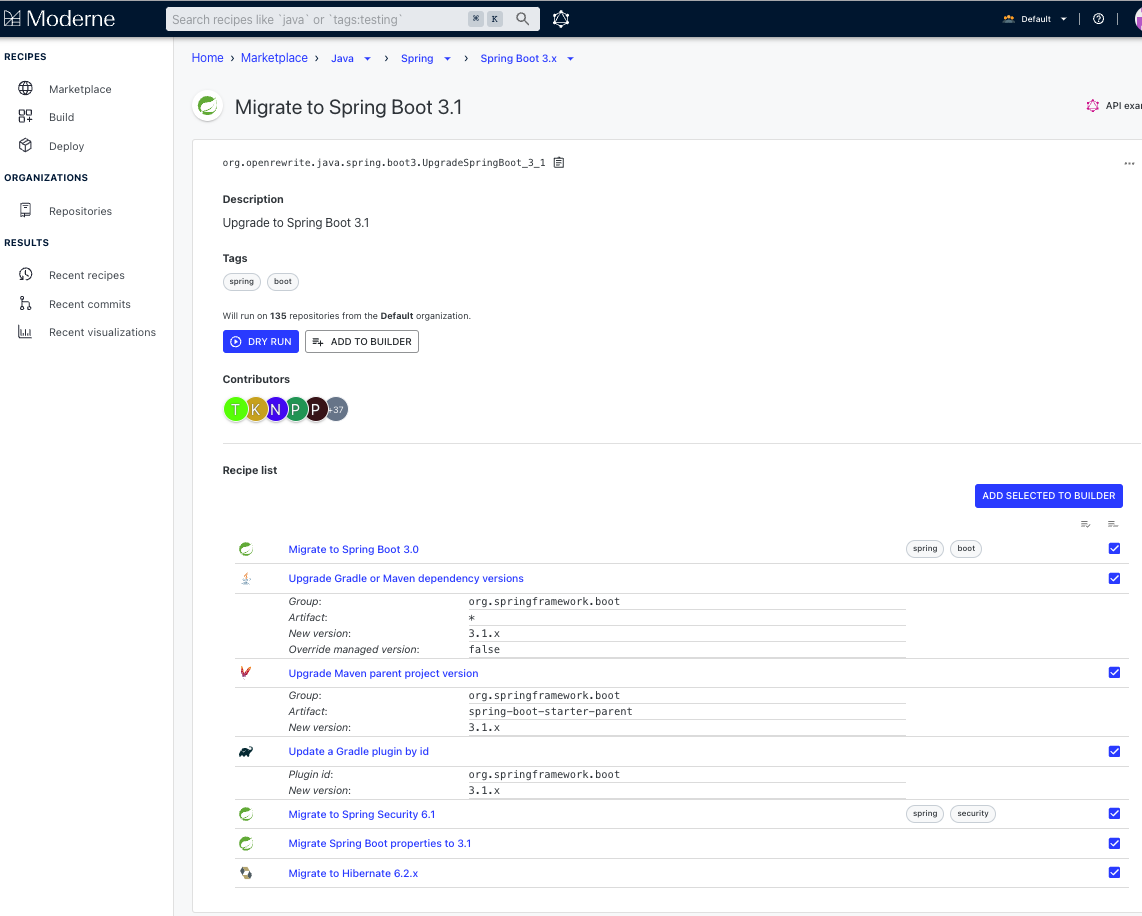Click the boot tag under Tags heading
Image resolution: width=1142 pixels, height=916 pixels.
point(283,282)
